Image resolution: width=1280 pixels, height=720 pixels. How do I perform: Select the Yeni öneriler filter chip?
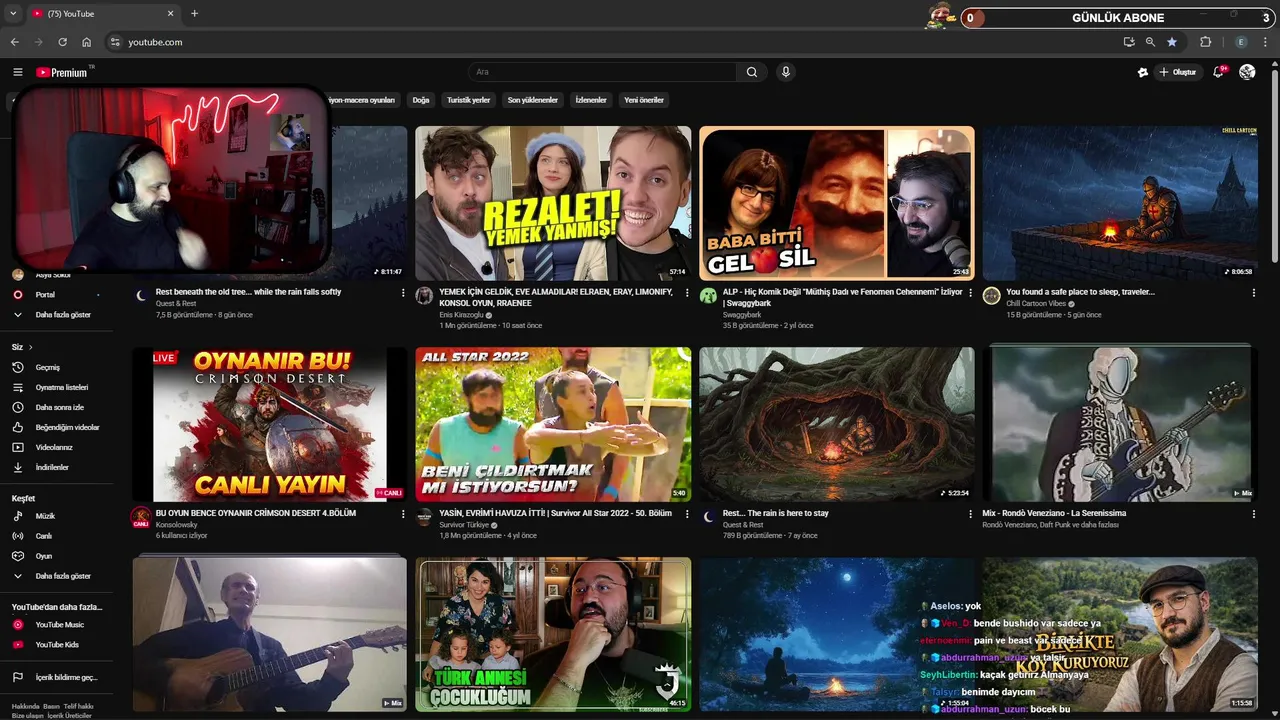(x=644, y=100)
